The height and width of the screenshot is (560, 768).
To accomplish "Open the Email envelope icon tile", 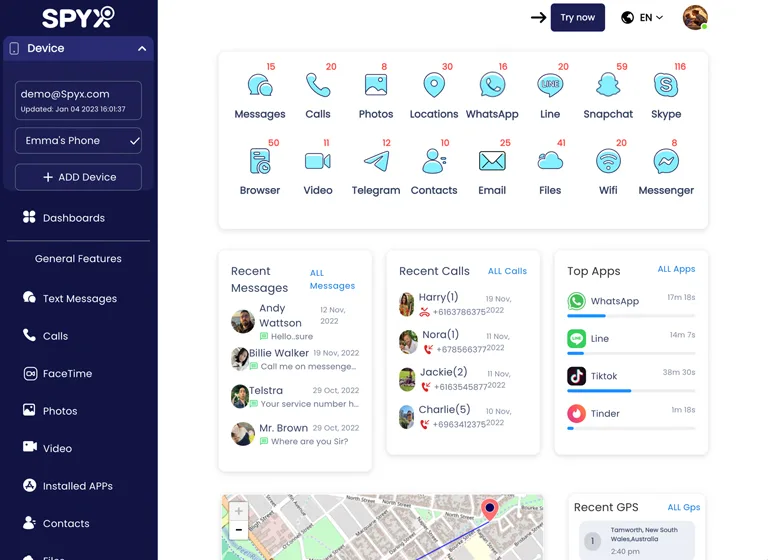I will pos(492,161).
